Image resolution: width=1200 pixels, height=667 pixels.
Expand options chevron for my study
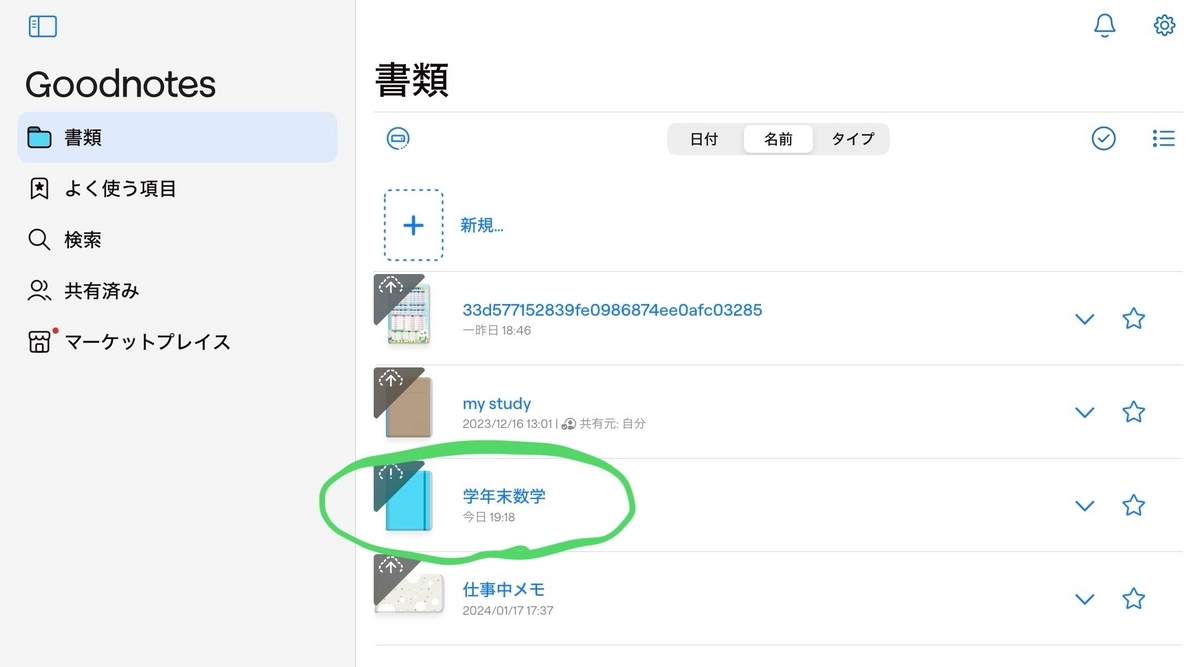1084,413
